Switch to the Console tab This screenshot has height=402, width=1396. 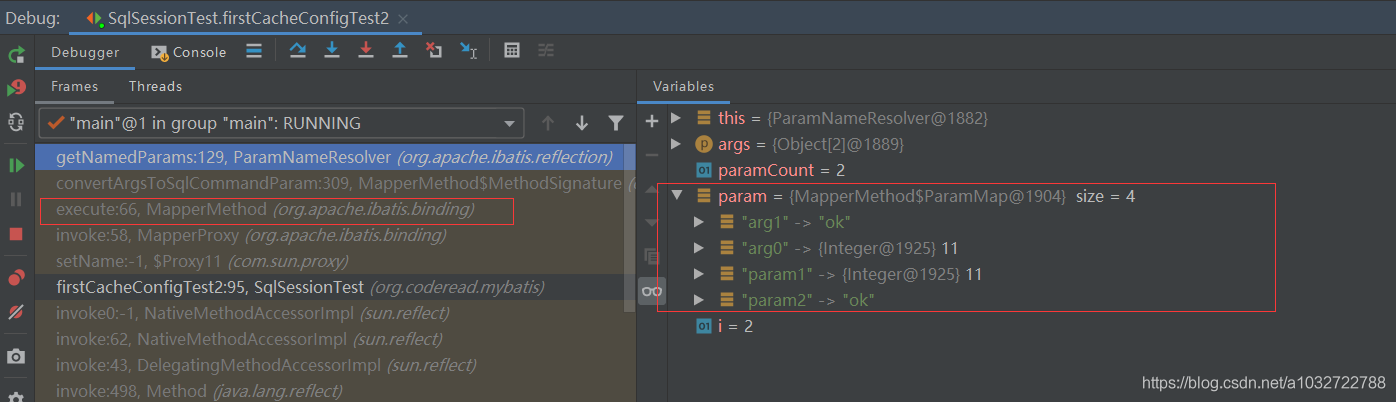[x=189, y=52]
